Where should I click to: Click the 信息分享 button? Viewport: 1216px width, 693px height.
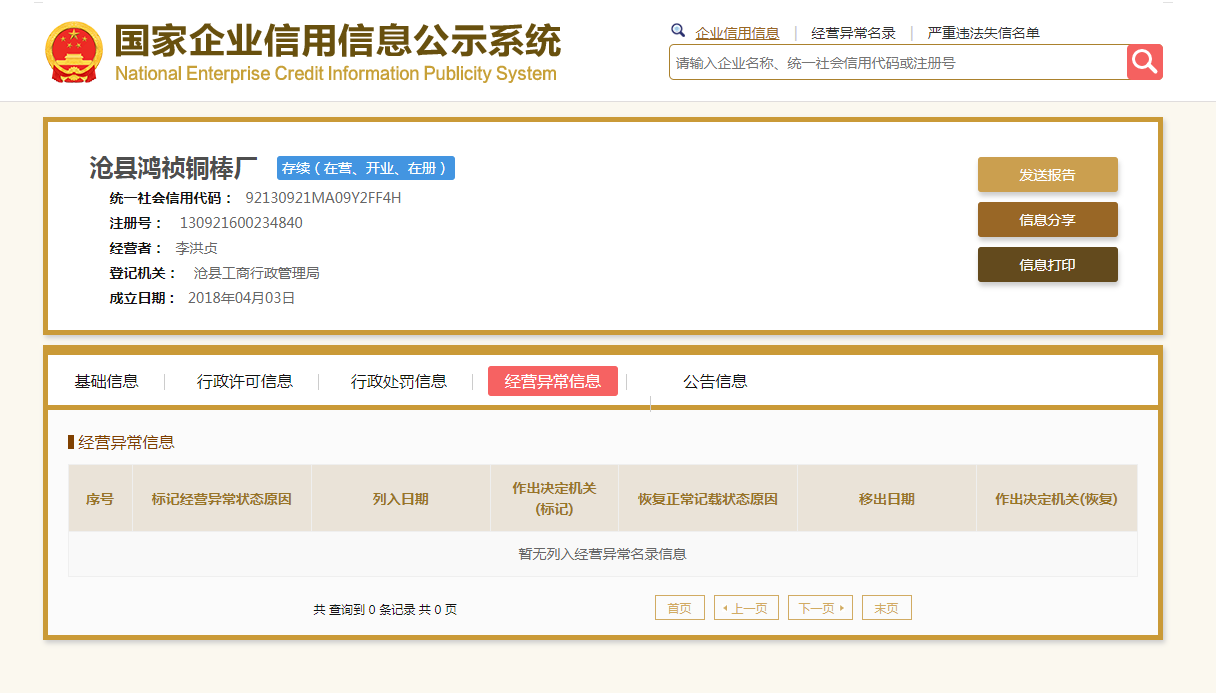(1047, 220)
